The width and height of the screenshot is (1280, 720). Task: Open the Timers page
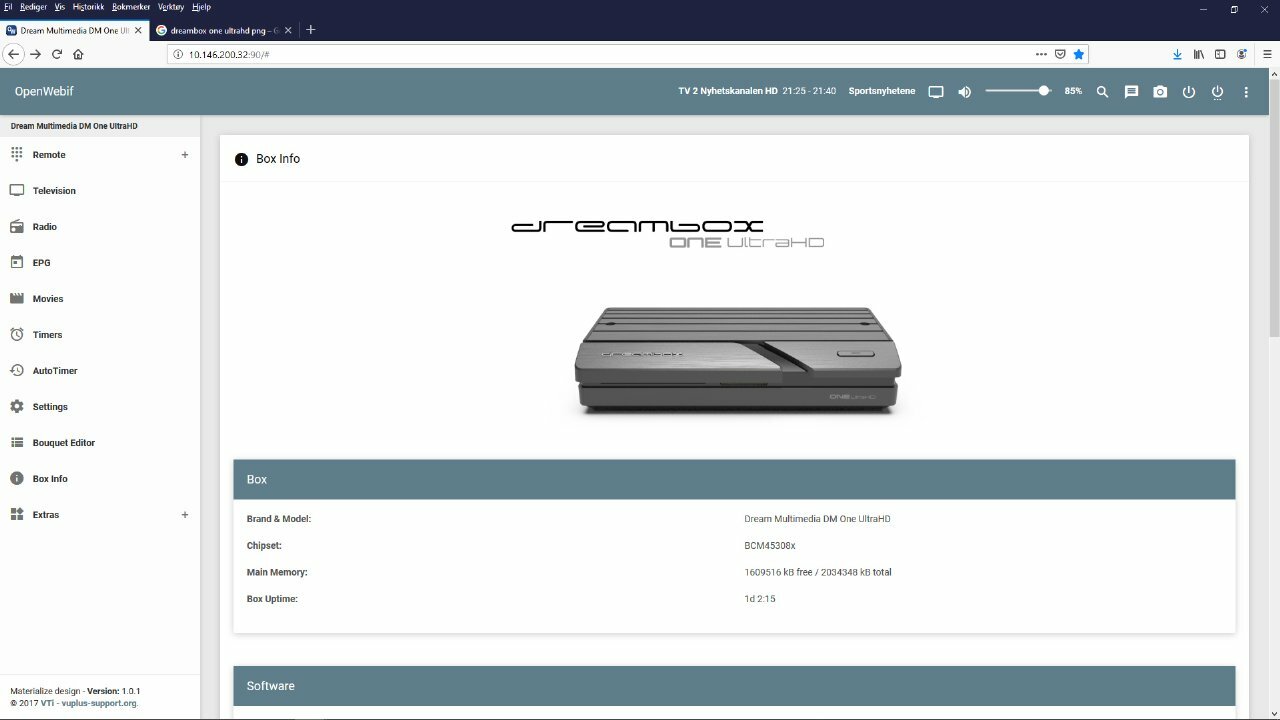pos(47,335)
